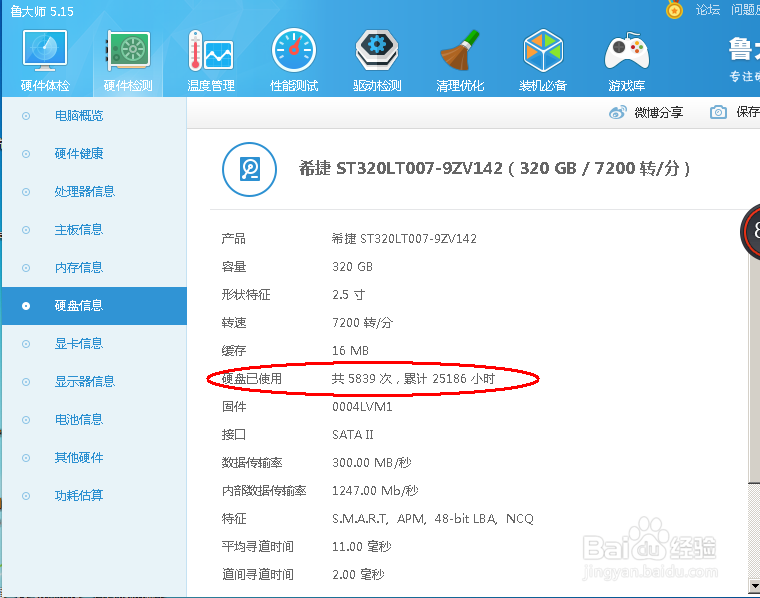
Task: Click the interface value SATA II
Action: 353,435
